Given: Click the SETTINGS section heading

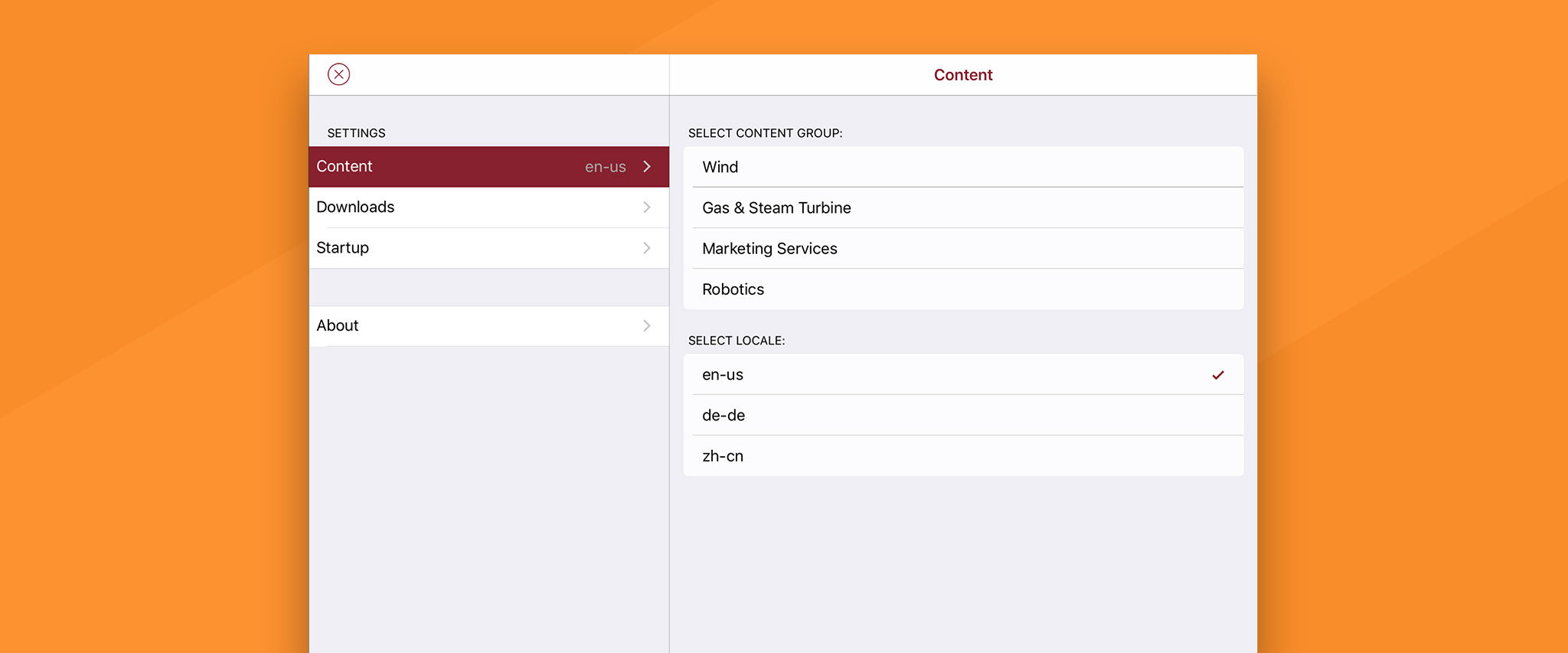Looking at the screenshot, I should 356,133.
